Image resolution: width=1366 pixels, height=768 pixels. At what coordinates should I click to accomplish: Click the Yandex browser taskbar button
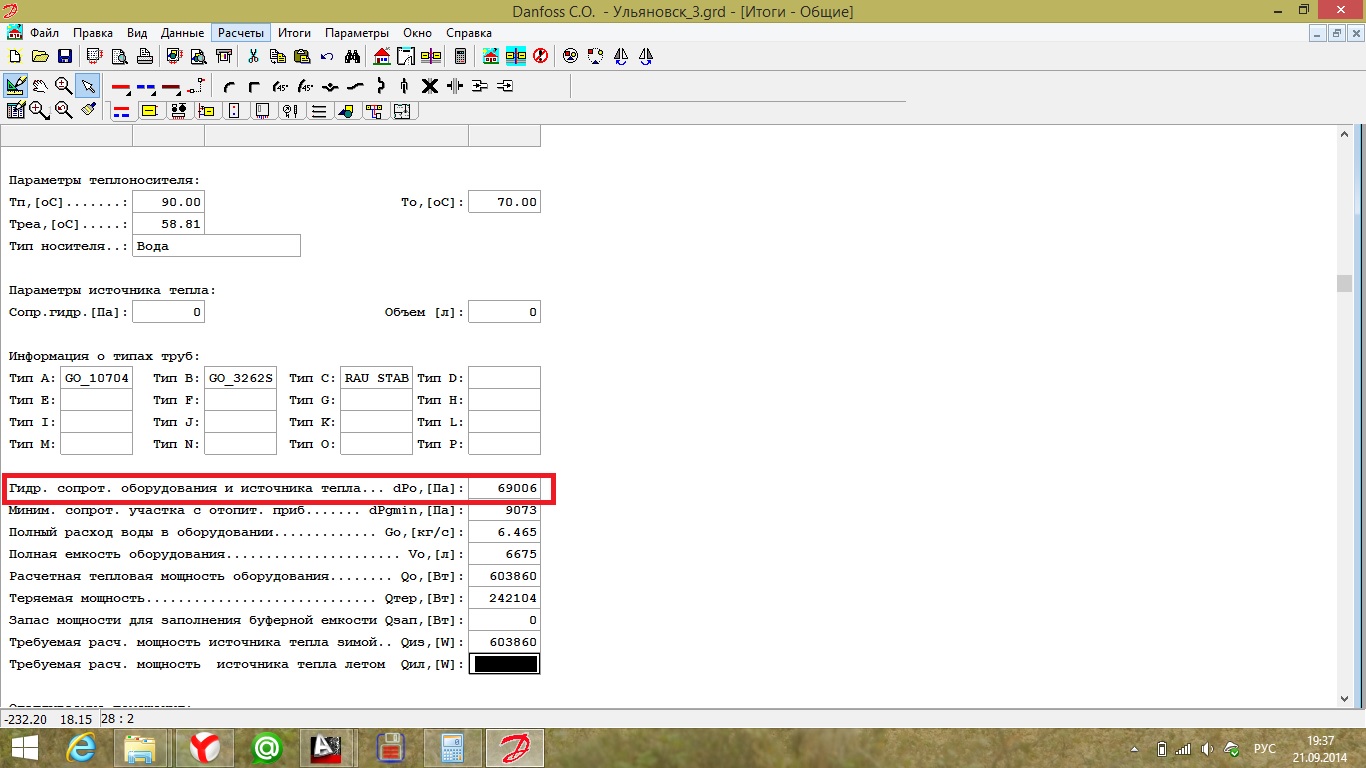tap(205, 747)
